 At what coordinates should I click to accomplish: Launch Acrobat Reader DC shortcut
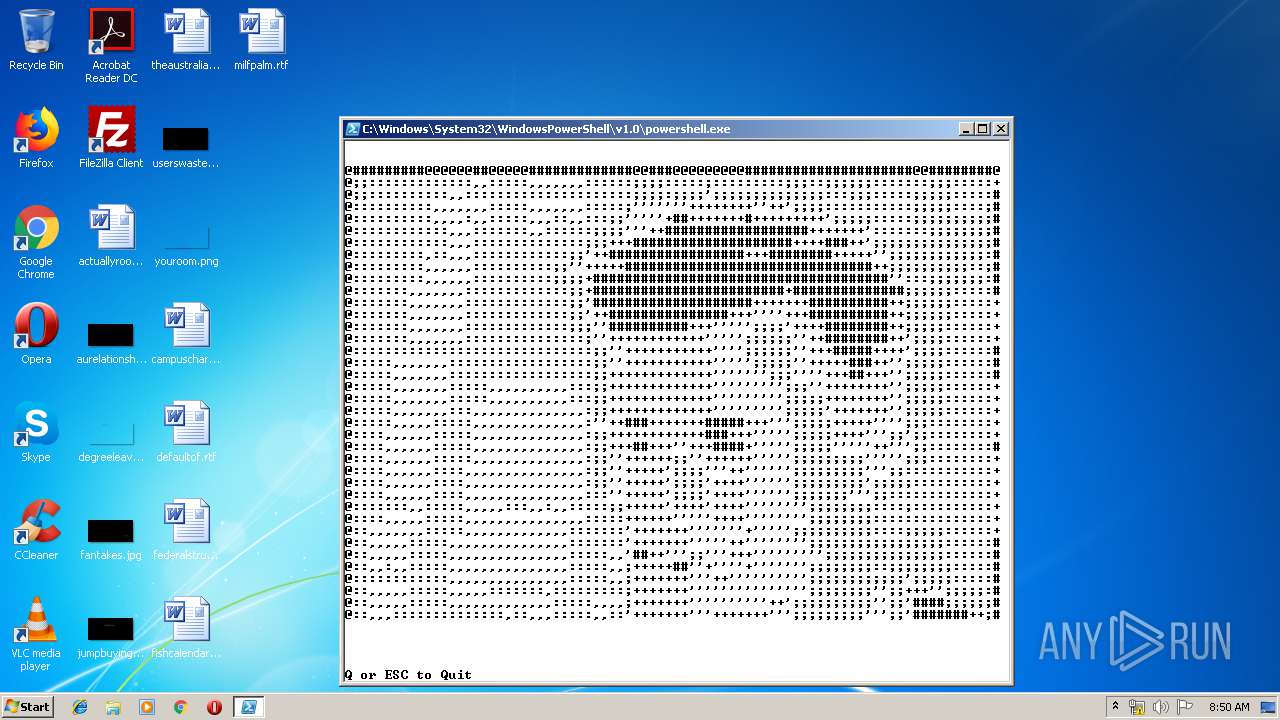tap(111, 46)
